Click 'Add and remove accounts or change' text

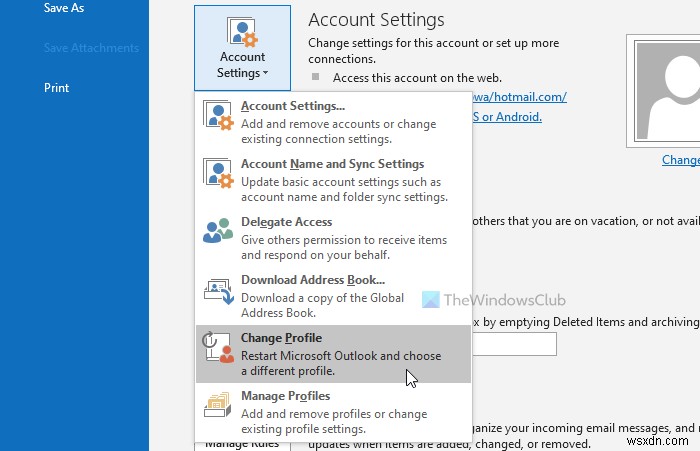click(338, 124)
